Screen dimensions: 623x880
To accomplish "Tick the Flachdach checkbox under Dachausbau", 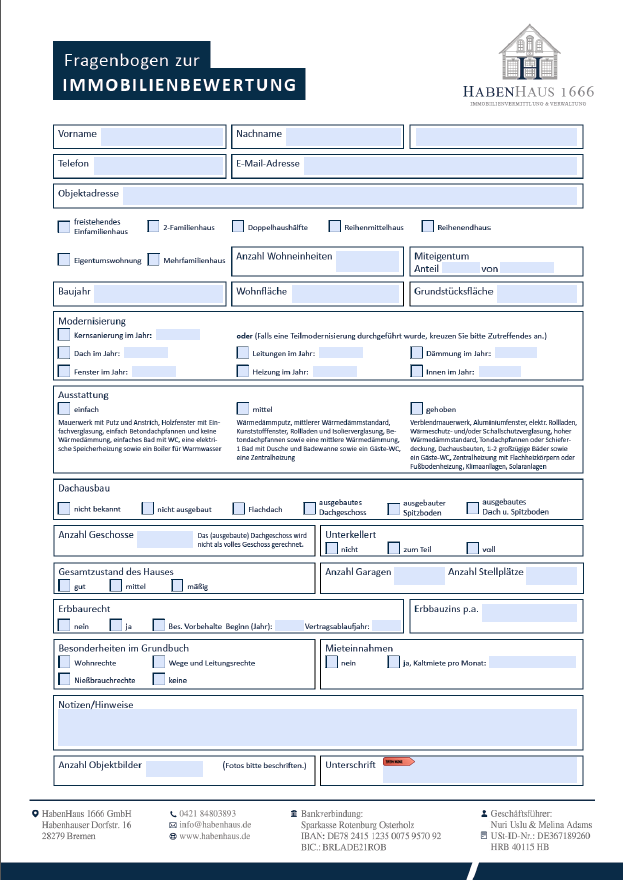I will [x=239, y=508].
